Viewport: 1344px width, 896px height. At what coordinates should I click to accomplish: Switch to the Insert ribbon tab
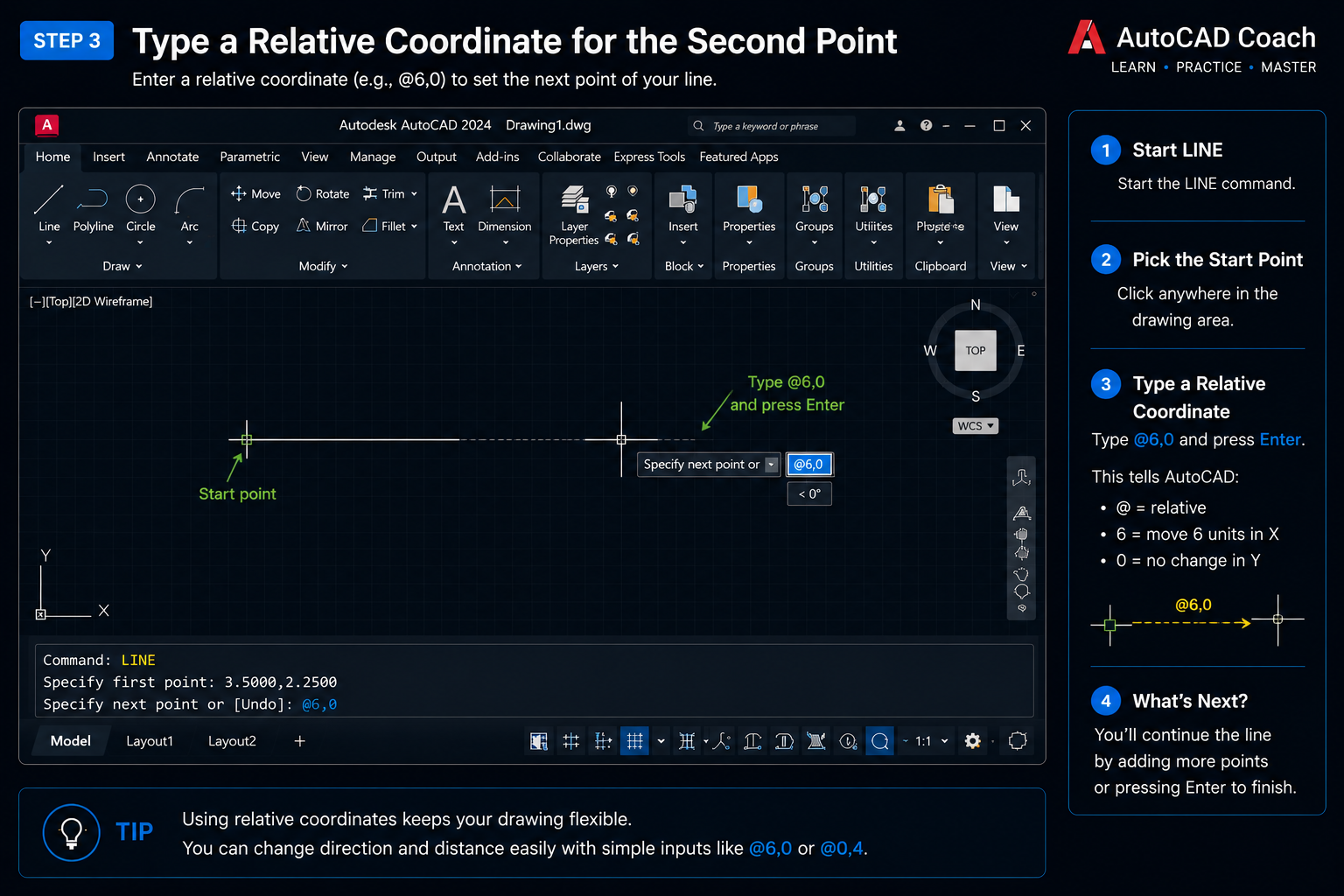click(x=108, y=157)
